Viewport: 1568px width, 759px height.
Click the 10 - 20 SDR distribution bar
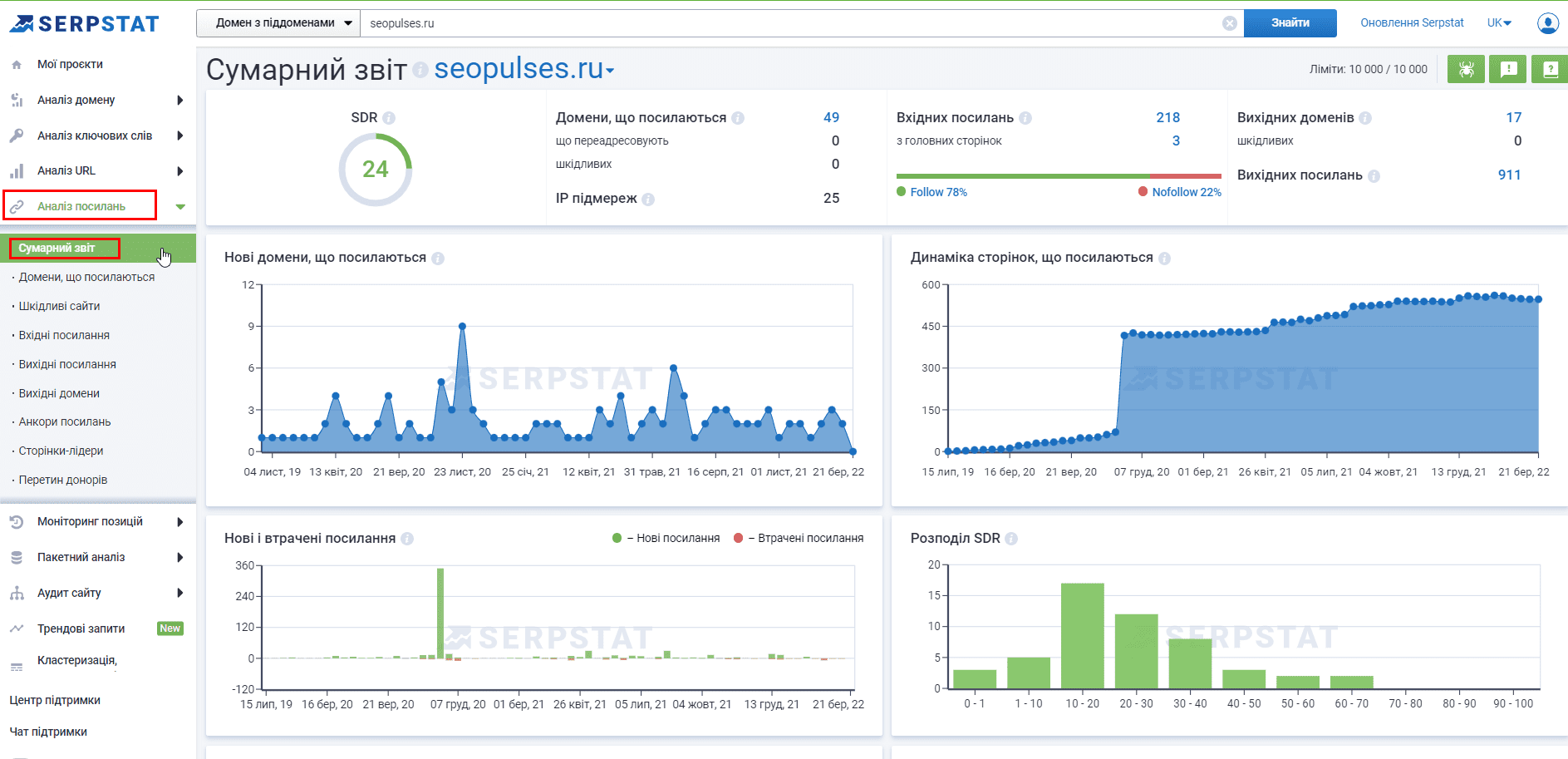tap(1082, 636)
